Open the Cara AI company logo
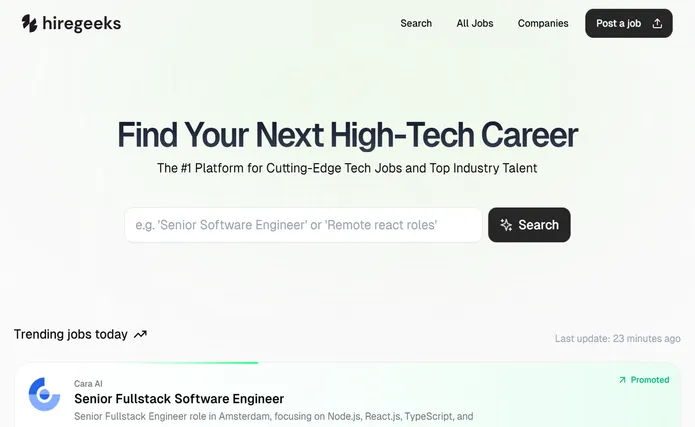 [x=44, y=394]
